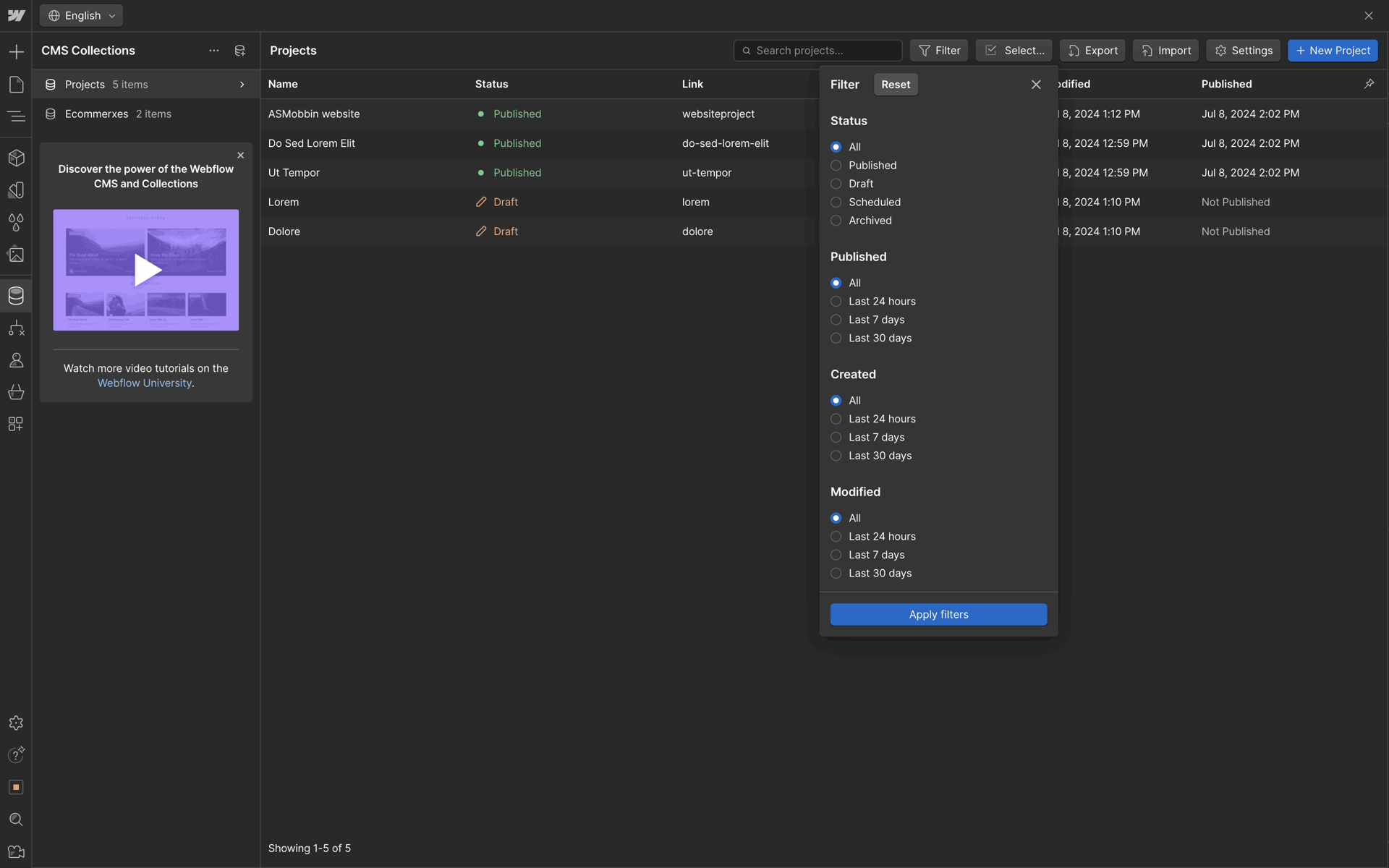Select Draft status radio button
This screenshot has width=1389, height=868.
pos(836,184)
